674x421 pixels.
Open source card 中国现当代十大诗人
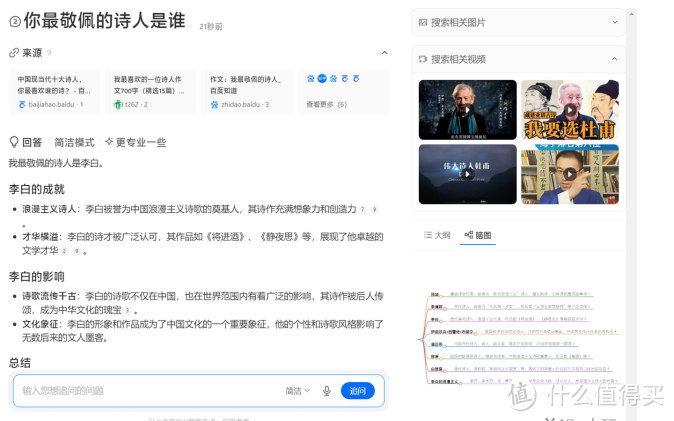(x=54, y=92)
